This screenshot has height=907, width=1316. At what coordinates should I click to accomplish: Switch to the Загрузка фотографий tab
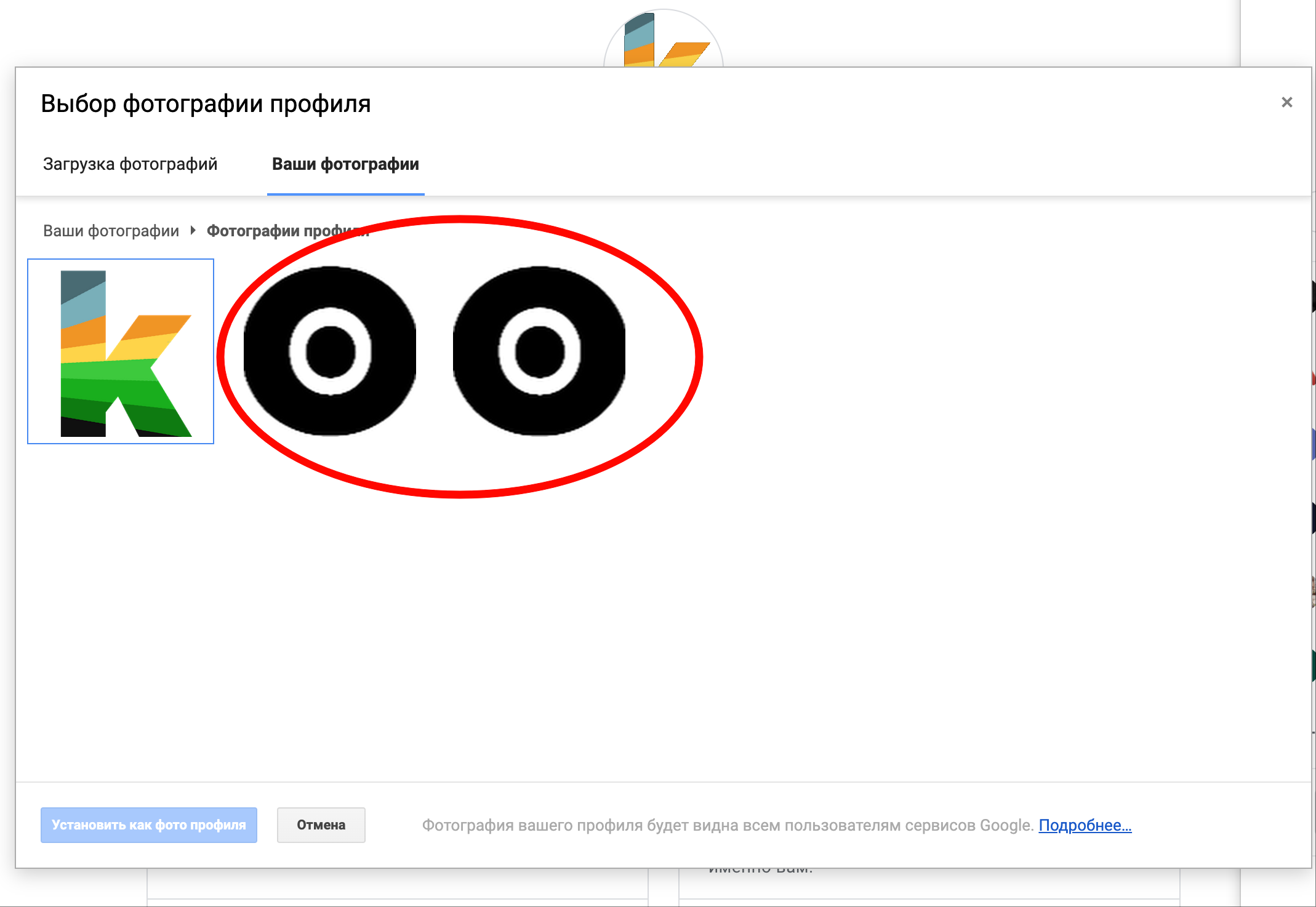pyautogui.click(x=130, y=164)
